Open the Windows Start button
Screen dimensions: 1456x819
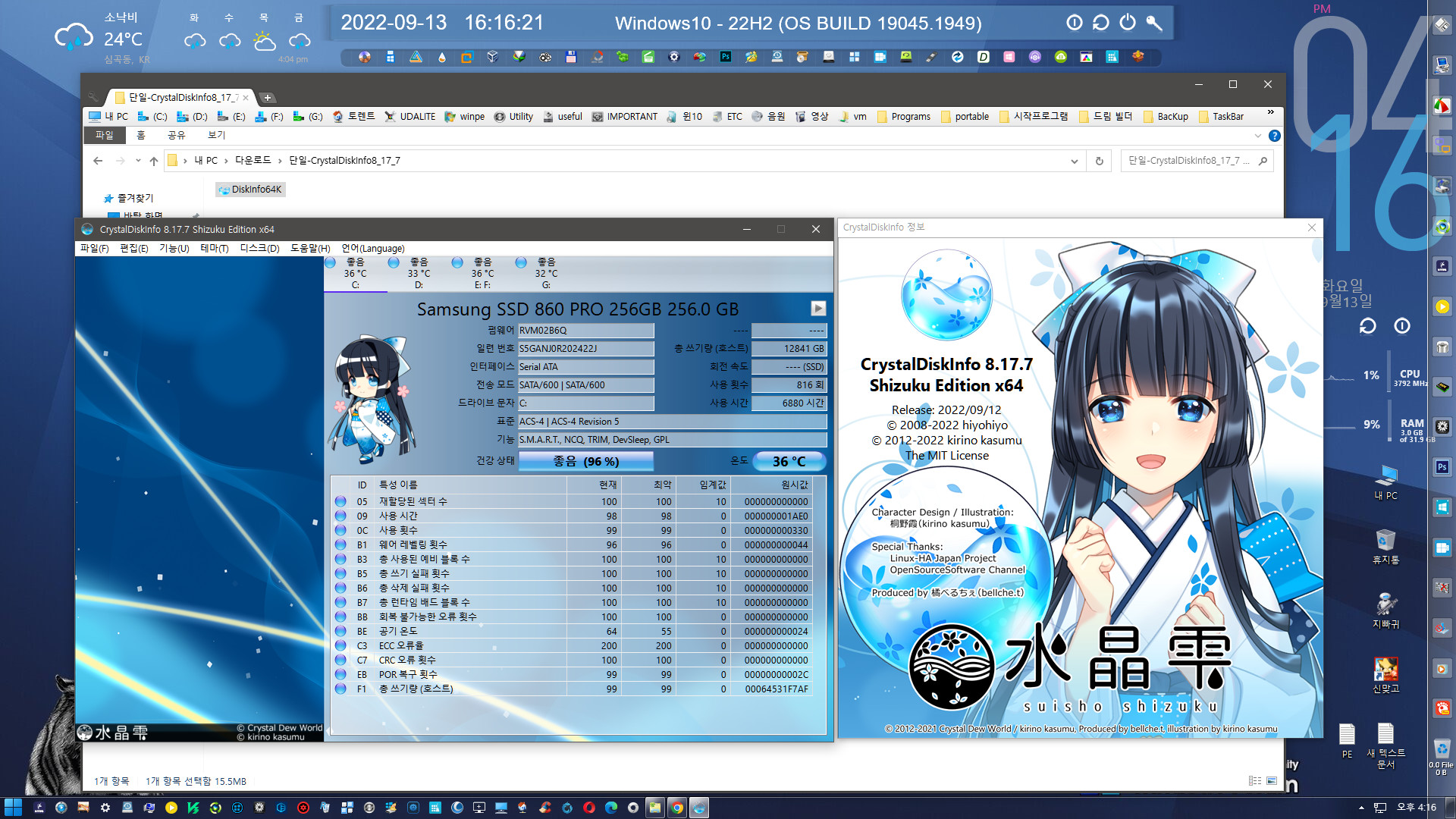13,808
